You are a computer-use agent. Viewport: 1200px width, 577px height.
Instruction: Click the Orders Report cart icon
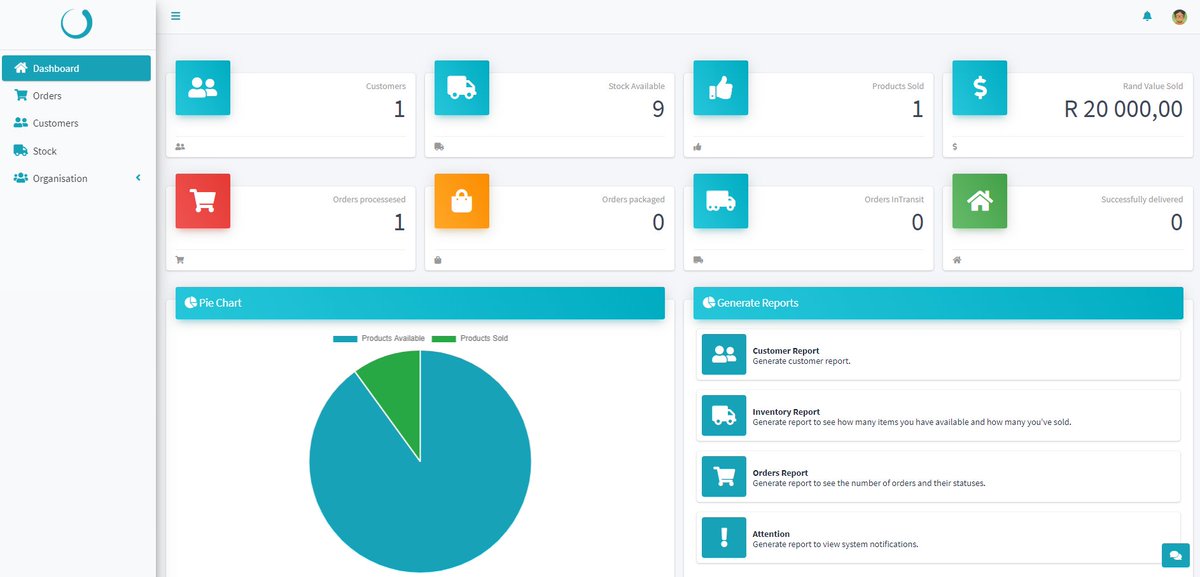[724, 477]
